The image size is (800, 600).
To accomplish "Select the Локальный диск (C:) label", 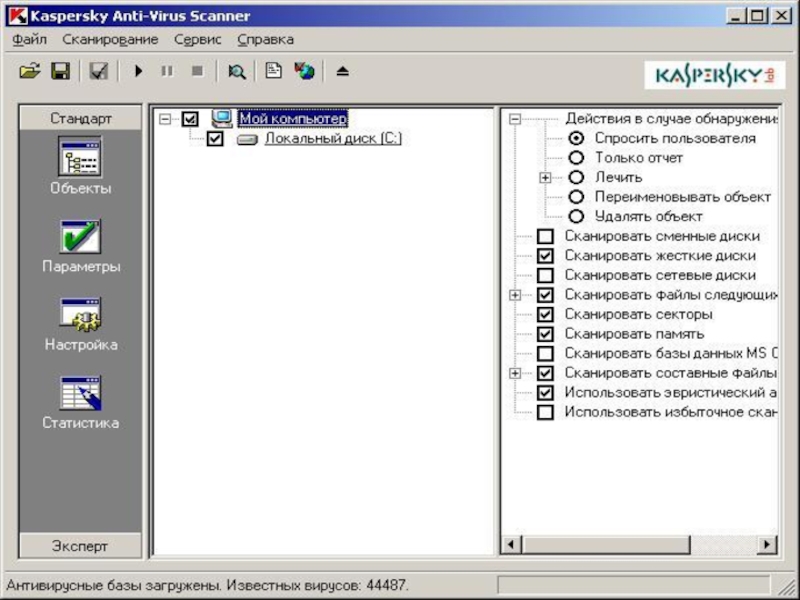I will [333, 138].
